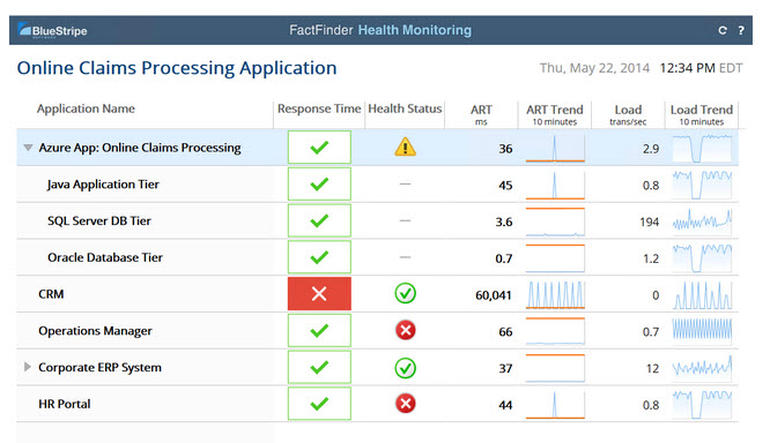Open load trend sparkline for Operations Manager
770x443 pixels.
tap(702, 331)
